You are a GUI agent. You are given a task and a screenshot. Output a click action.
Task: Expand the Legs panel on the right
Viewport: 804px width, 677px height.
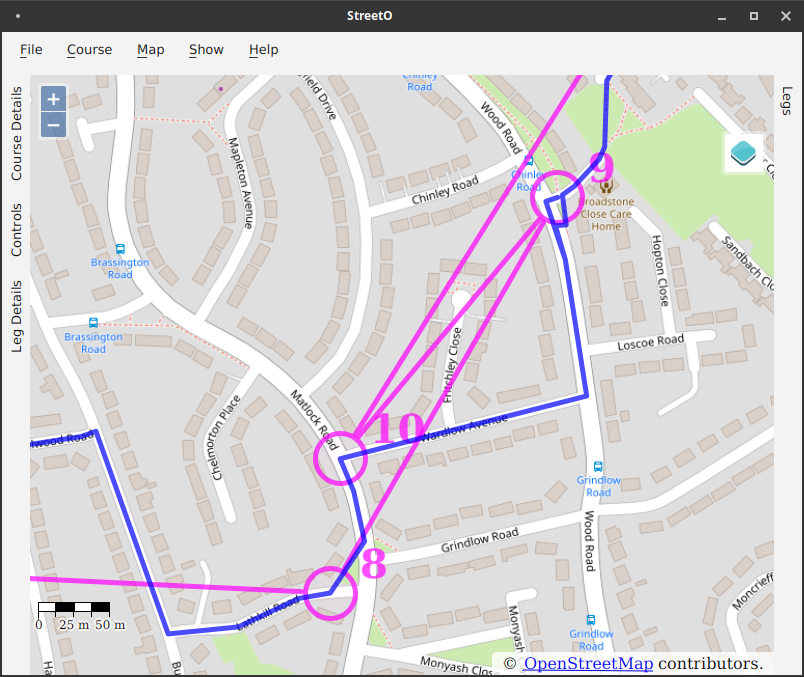pyautogui.click(x=787, y=101)
